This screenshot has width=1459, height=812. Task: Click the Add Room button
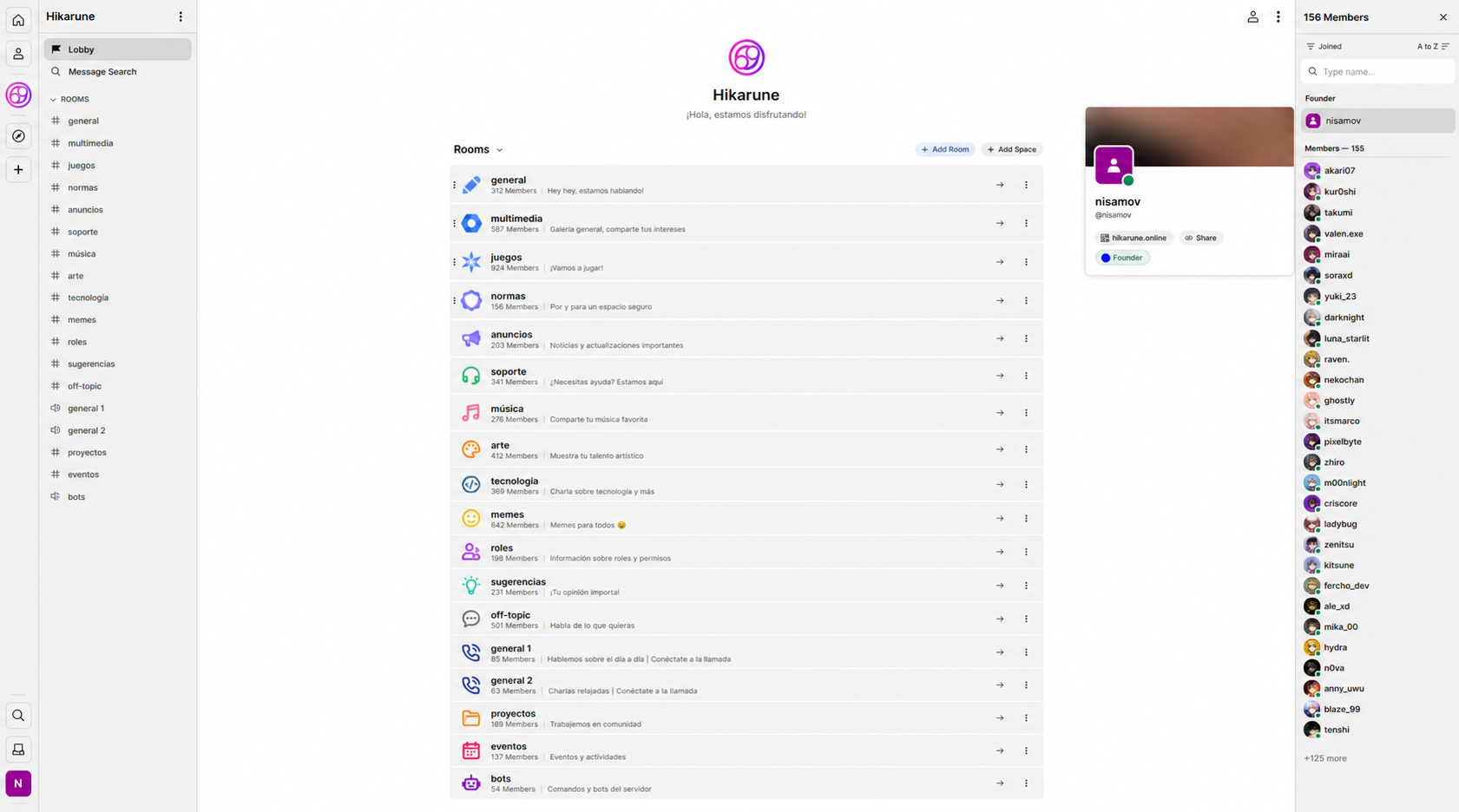click(945, 149)
